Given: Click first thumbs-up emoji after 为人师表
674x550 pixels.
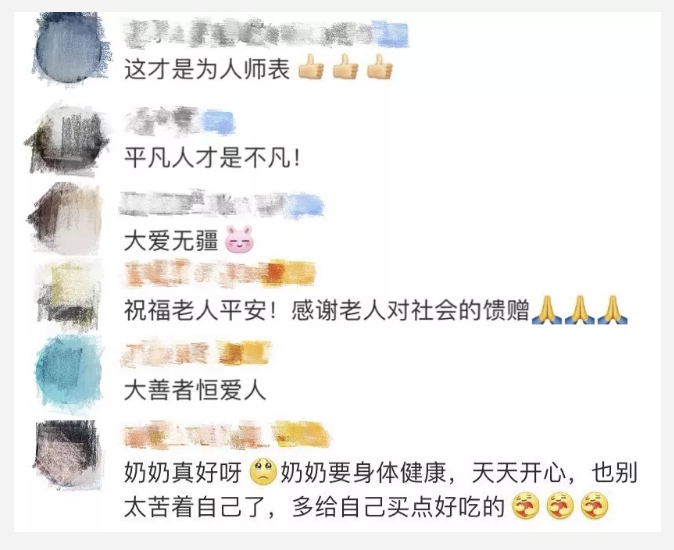Looking at the screenshot, I should point(311,67).
